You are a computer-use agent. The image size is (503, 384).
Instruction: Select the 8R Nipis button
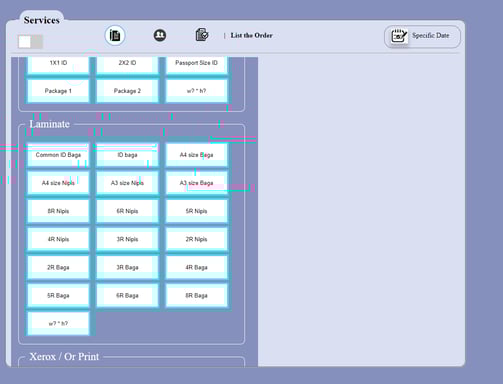(x=58, y=211)
